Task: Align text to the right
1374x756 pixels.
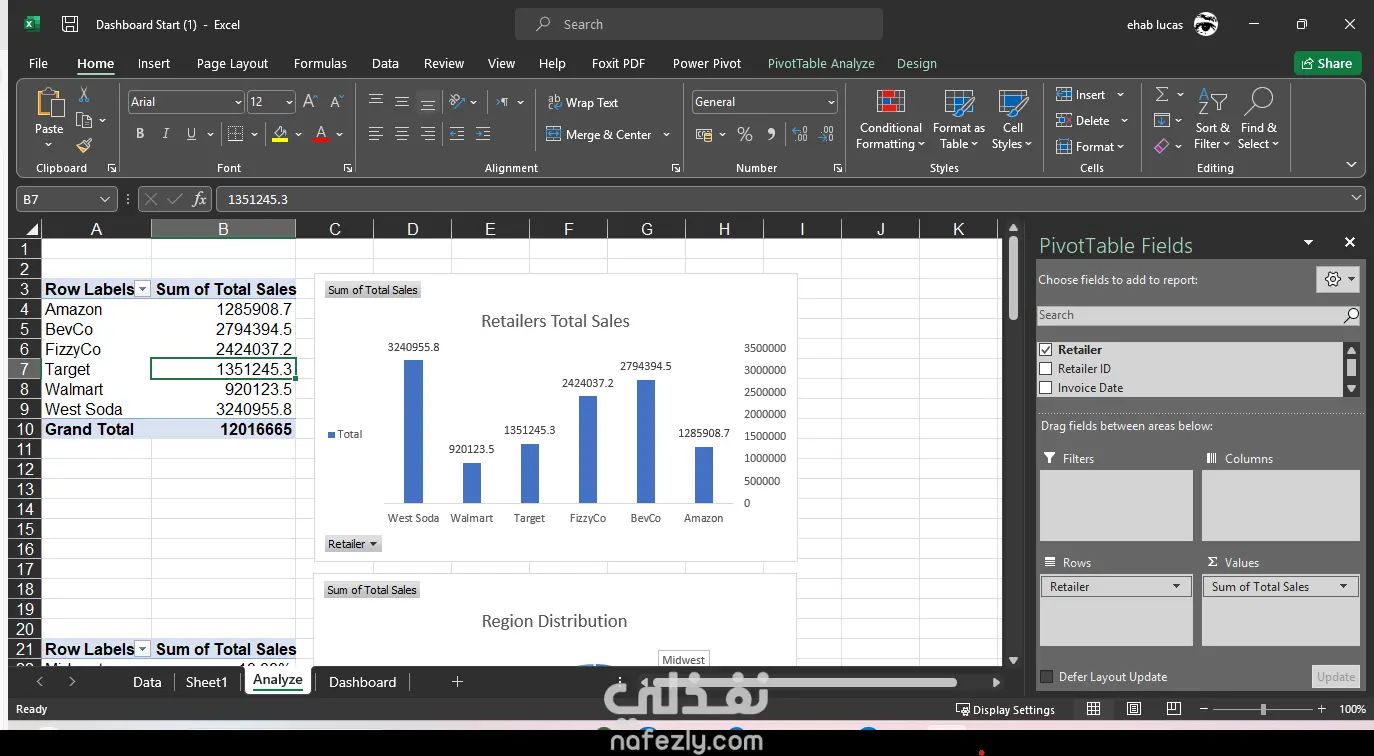Action: (x=428, y=134)
